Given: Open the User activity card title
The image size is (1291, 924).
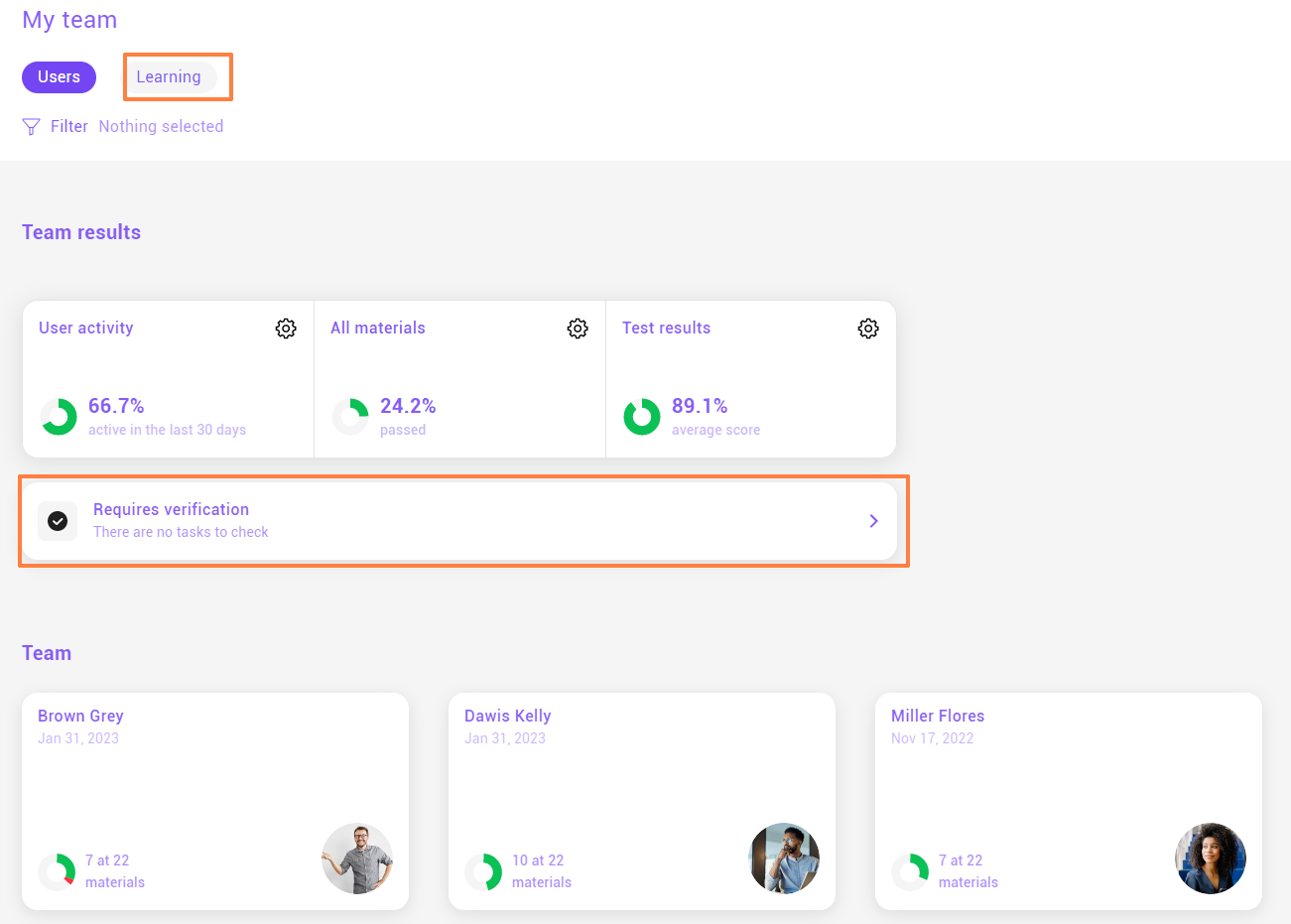Looking at the screenshot, I should click(x=86, y=329).
